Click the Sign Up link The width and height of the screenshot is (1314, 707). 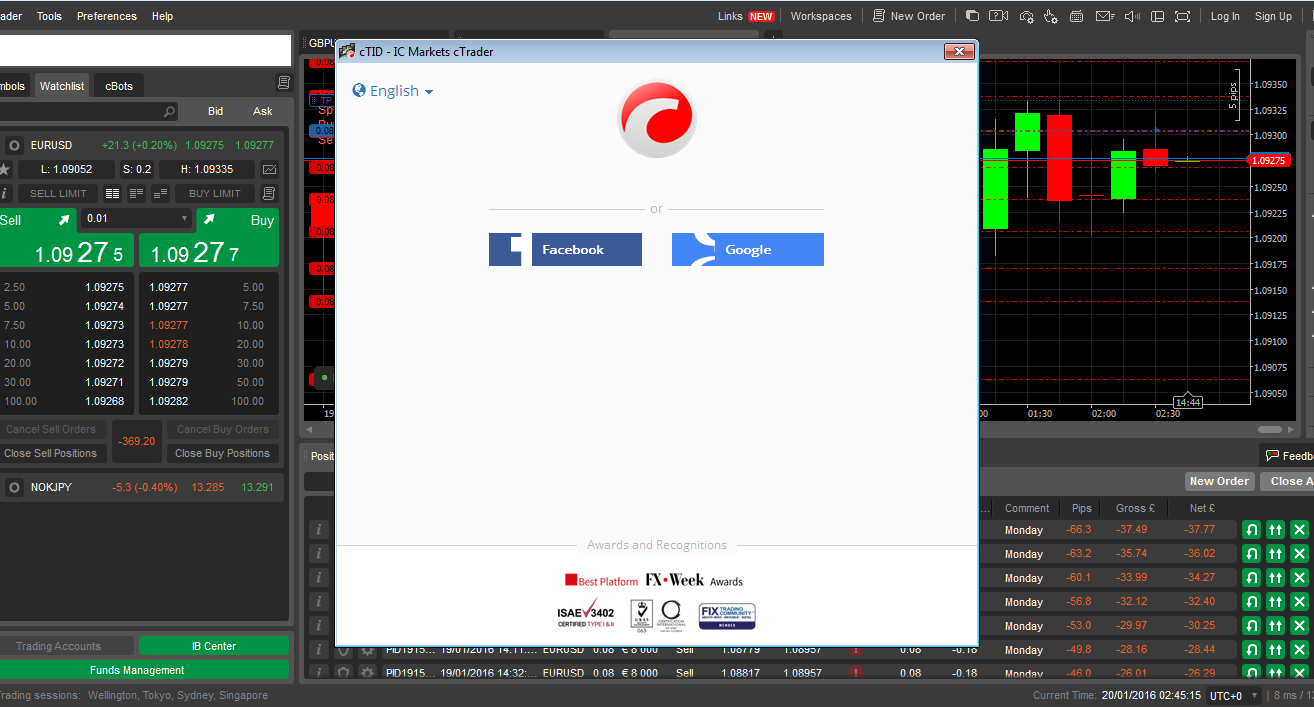coord(1273,16)
